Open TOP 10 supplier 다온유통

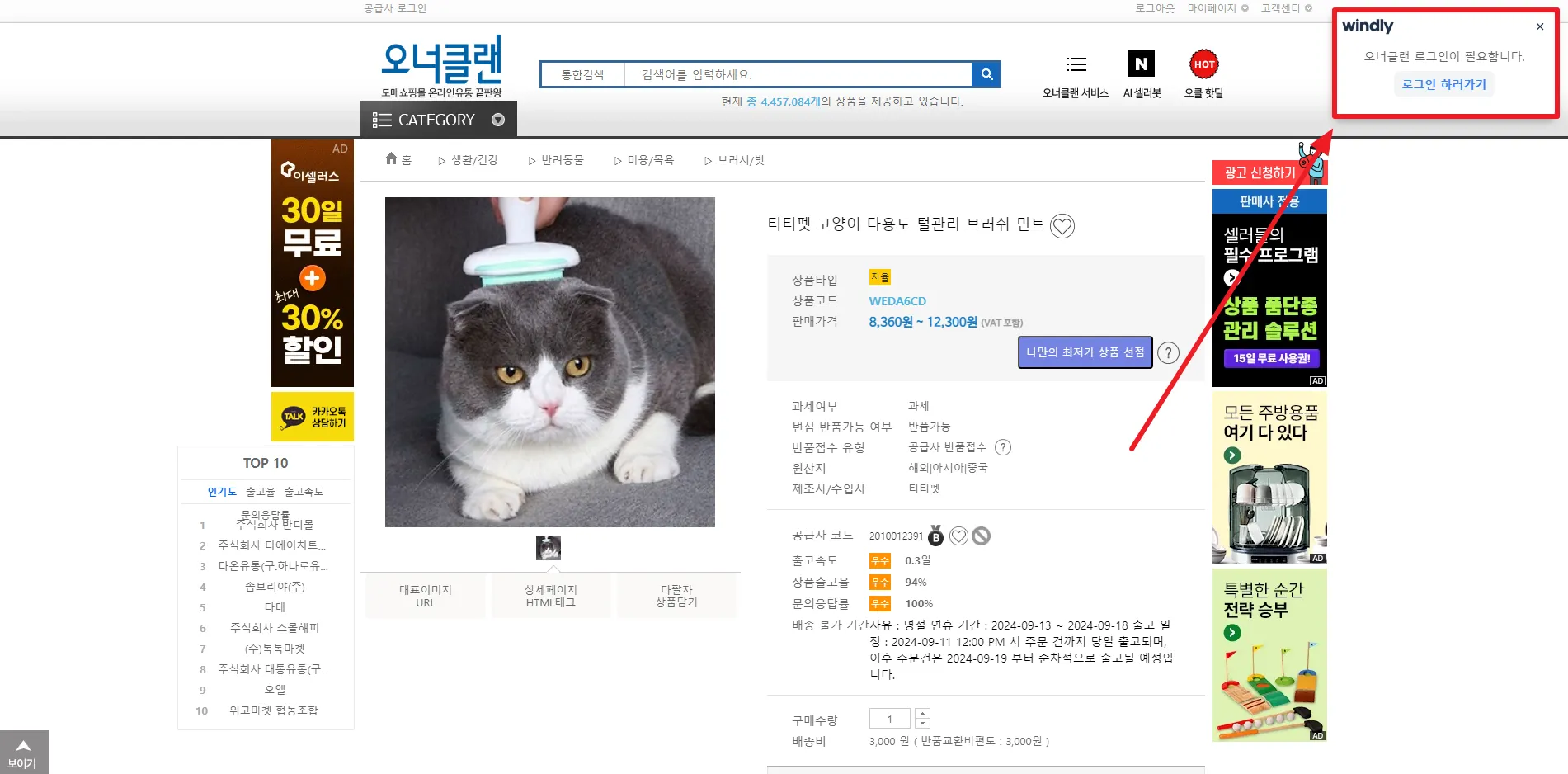pos(273,566)
